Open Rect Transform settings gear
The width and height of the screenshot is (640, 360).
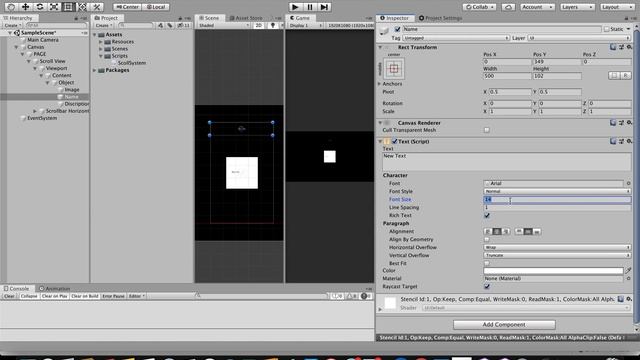click(x=629, y=47)
